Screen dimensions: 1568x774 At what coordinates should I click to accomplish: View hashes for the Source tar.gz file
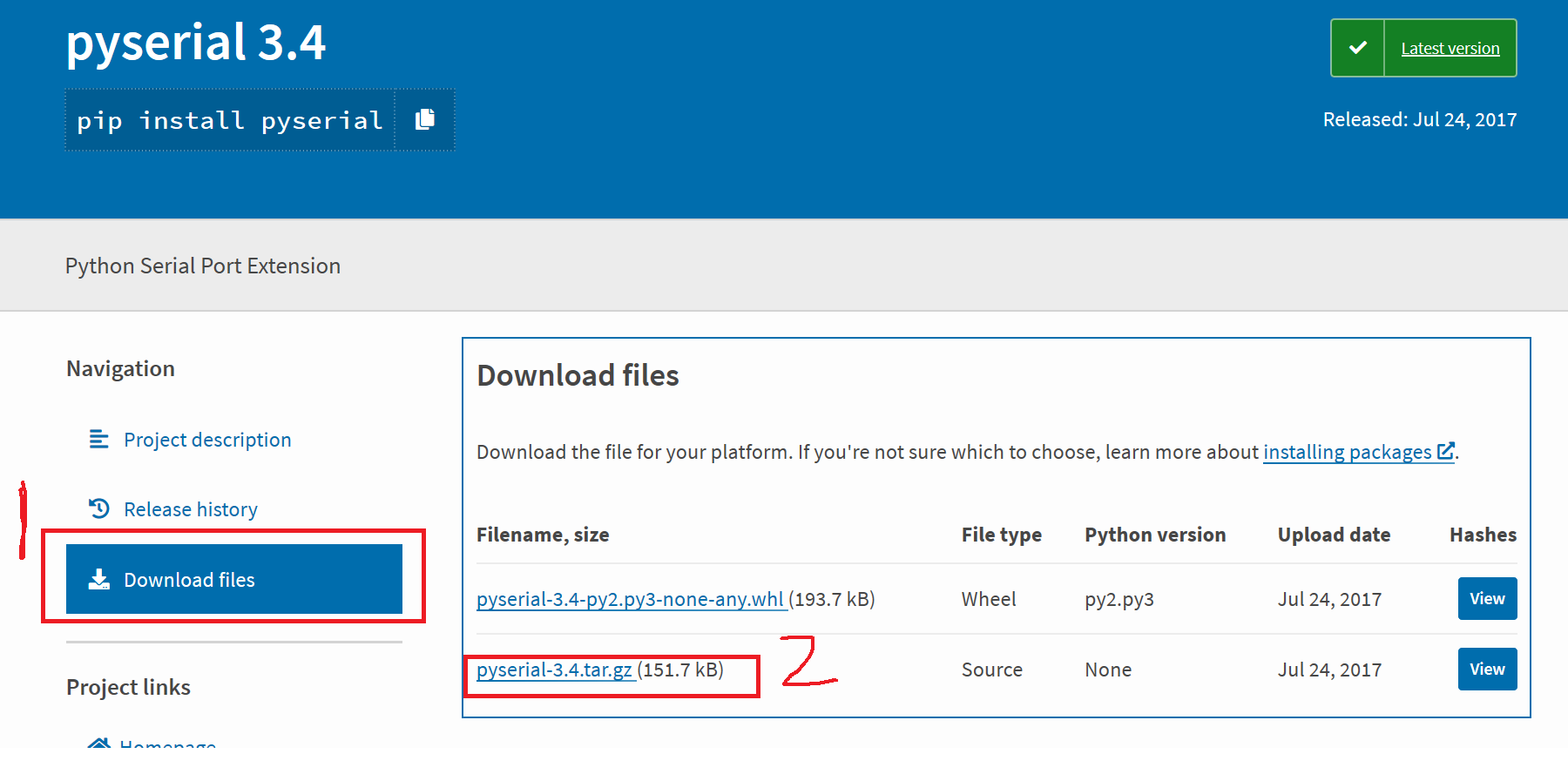pos(1487,670)
